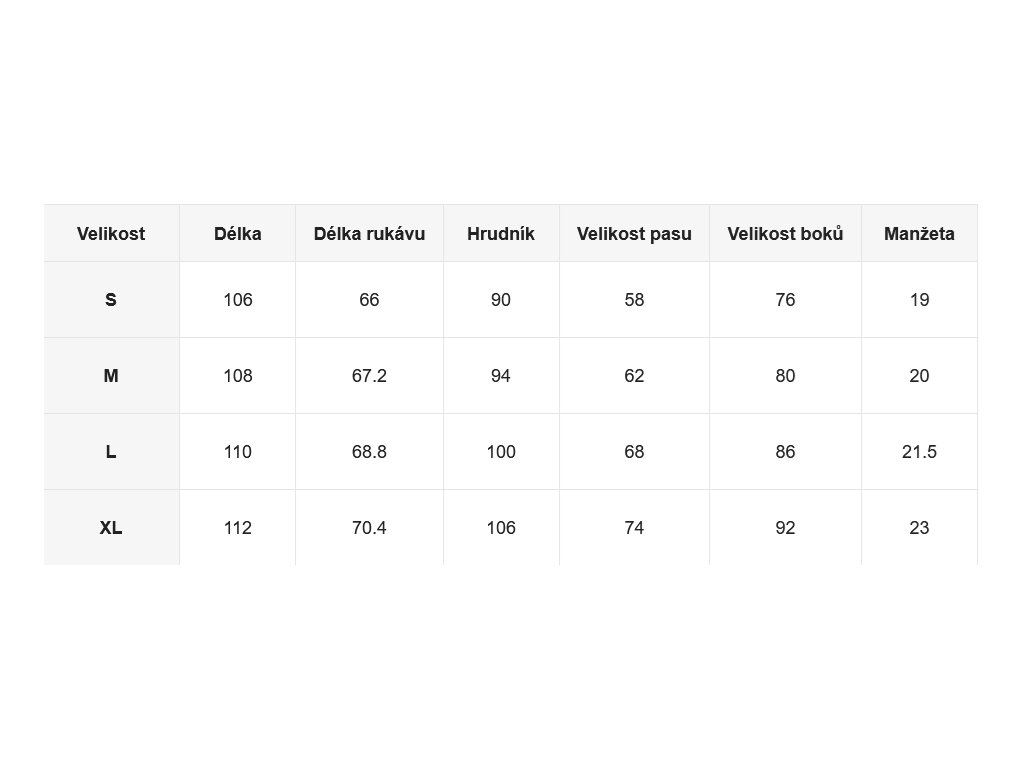Click the 21.5 cuff value cell
This screenshot has height=768, width=1024.
coord(920,451)
